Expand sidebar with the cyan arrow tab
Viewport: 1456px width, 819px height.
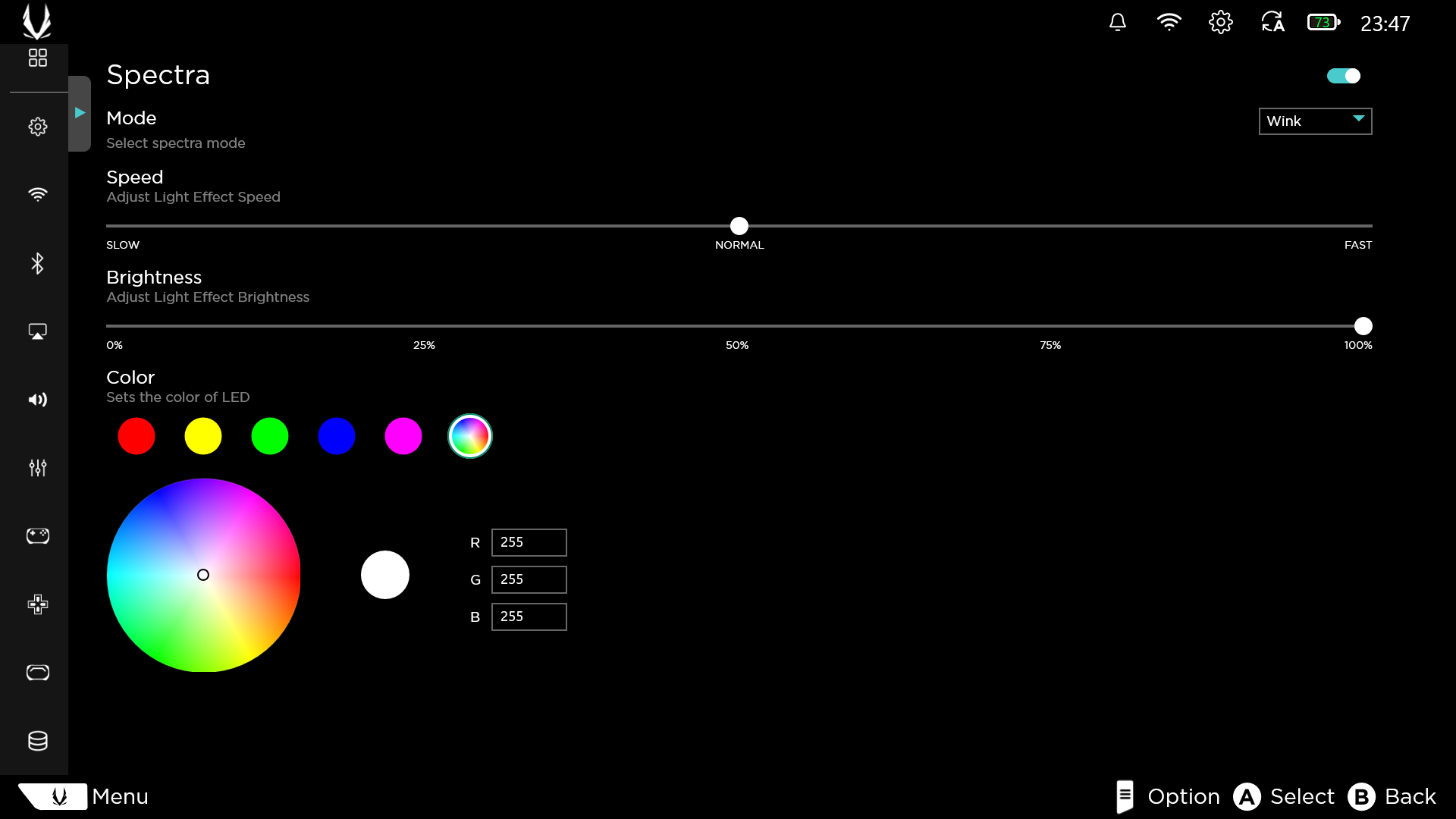[x=80, y=113]
